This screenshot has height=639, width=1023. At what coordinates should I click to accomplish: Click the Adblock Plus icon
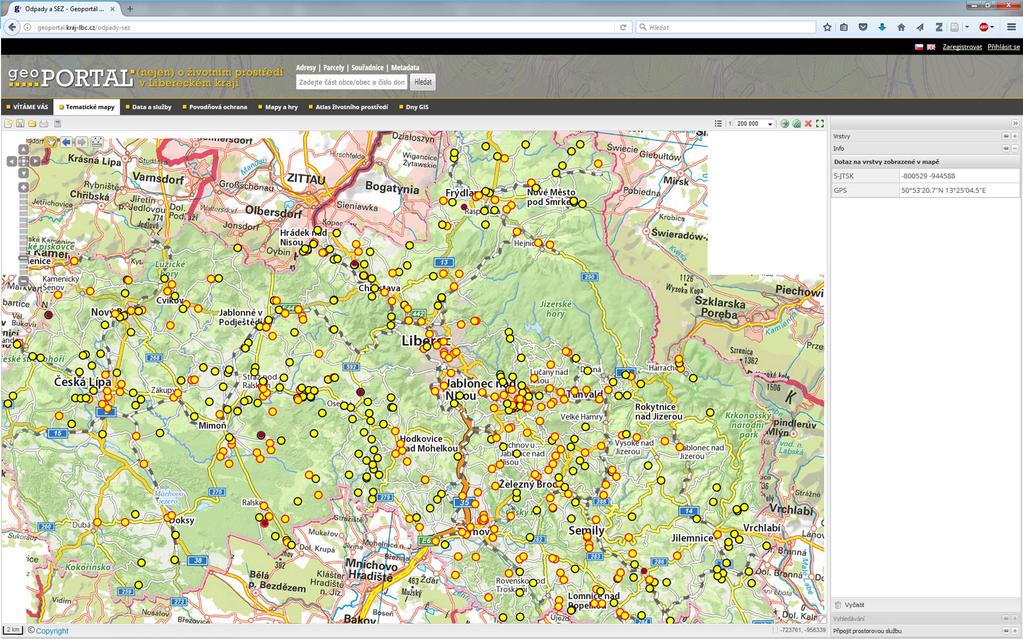coord(983,27)
